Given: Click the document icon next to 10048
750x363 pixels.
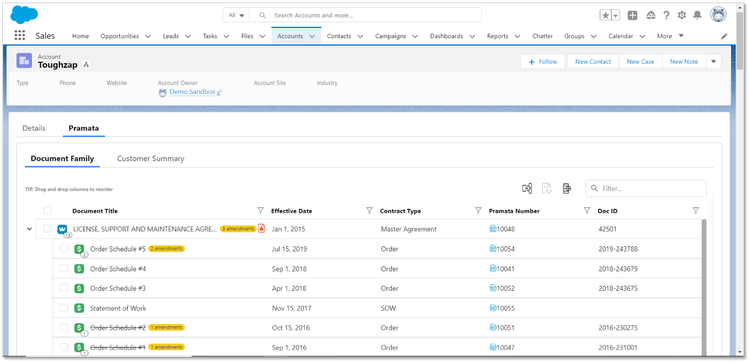Looking at the screenshot, I should [493, 229].
